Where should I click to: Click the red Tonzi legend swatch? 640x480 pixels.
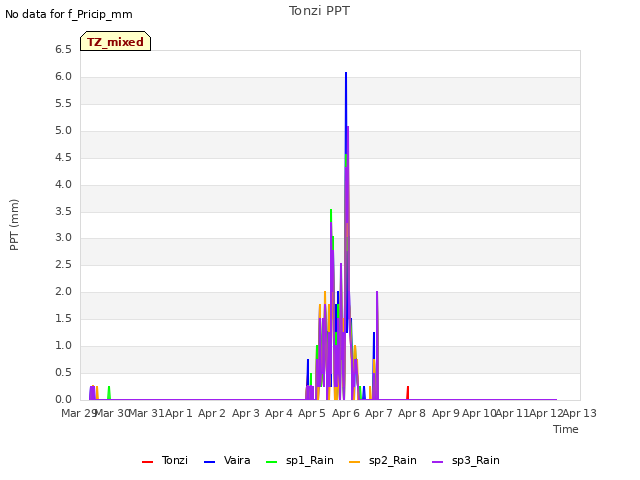point(147,462)
